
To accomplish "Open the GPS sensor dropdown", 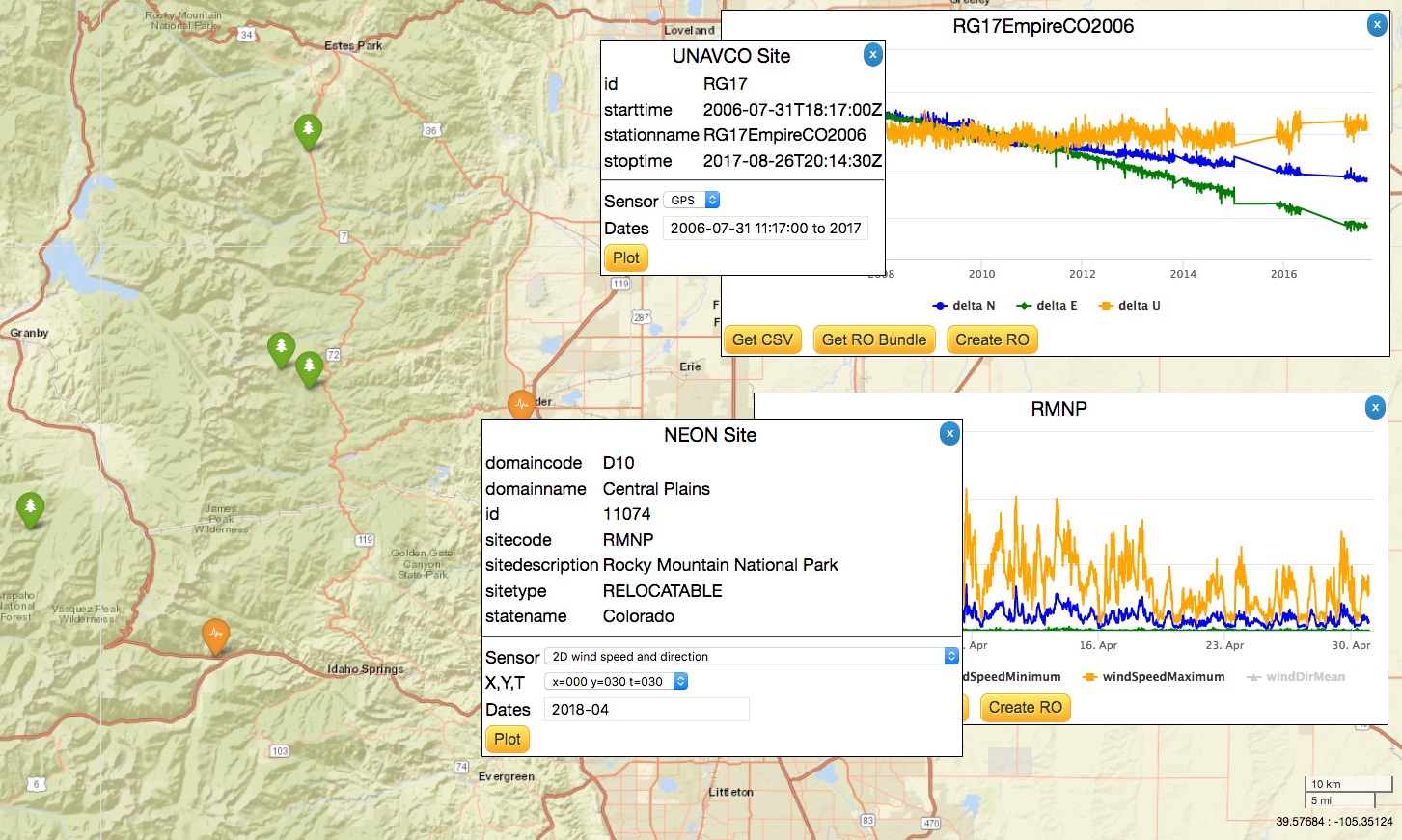I will click(692, 201).
